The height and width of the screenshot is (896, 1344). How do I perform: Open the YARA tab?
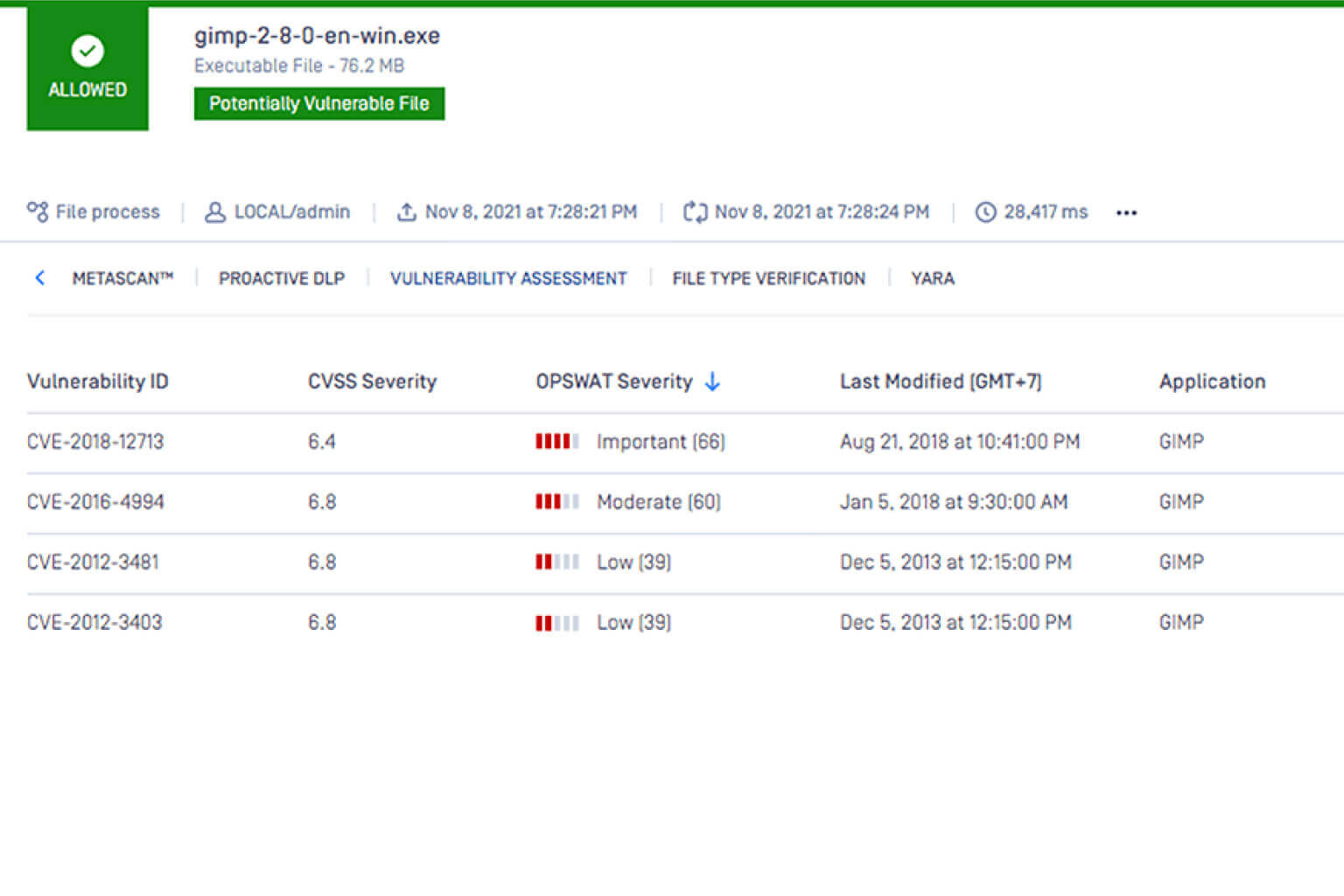coord(932,278)
